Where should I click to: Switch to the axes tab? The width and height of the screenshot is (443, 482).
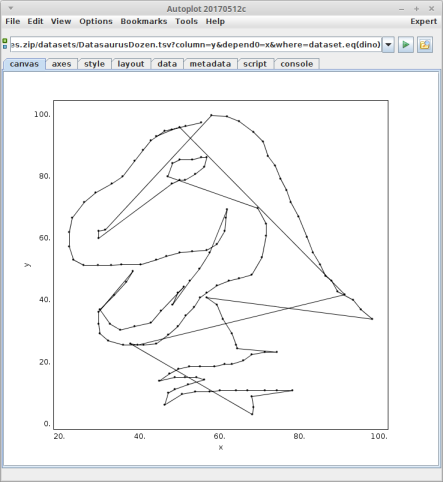click(62, 64)
